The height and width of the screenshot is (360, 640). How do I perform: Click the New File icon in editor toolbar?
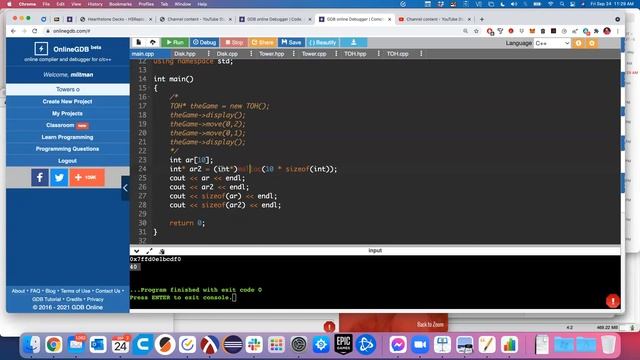(138, 42)
